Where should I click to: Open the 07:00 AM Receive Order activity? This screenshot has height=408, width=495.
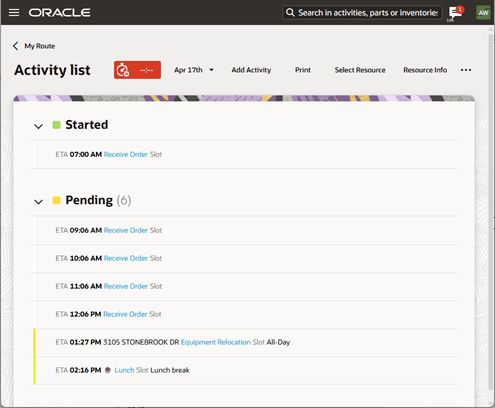(126, 154)
